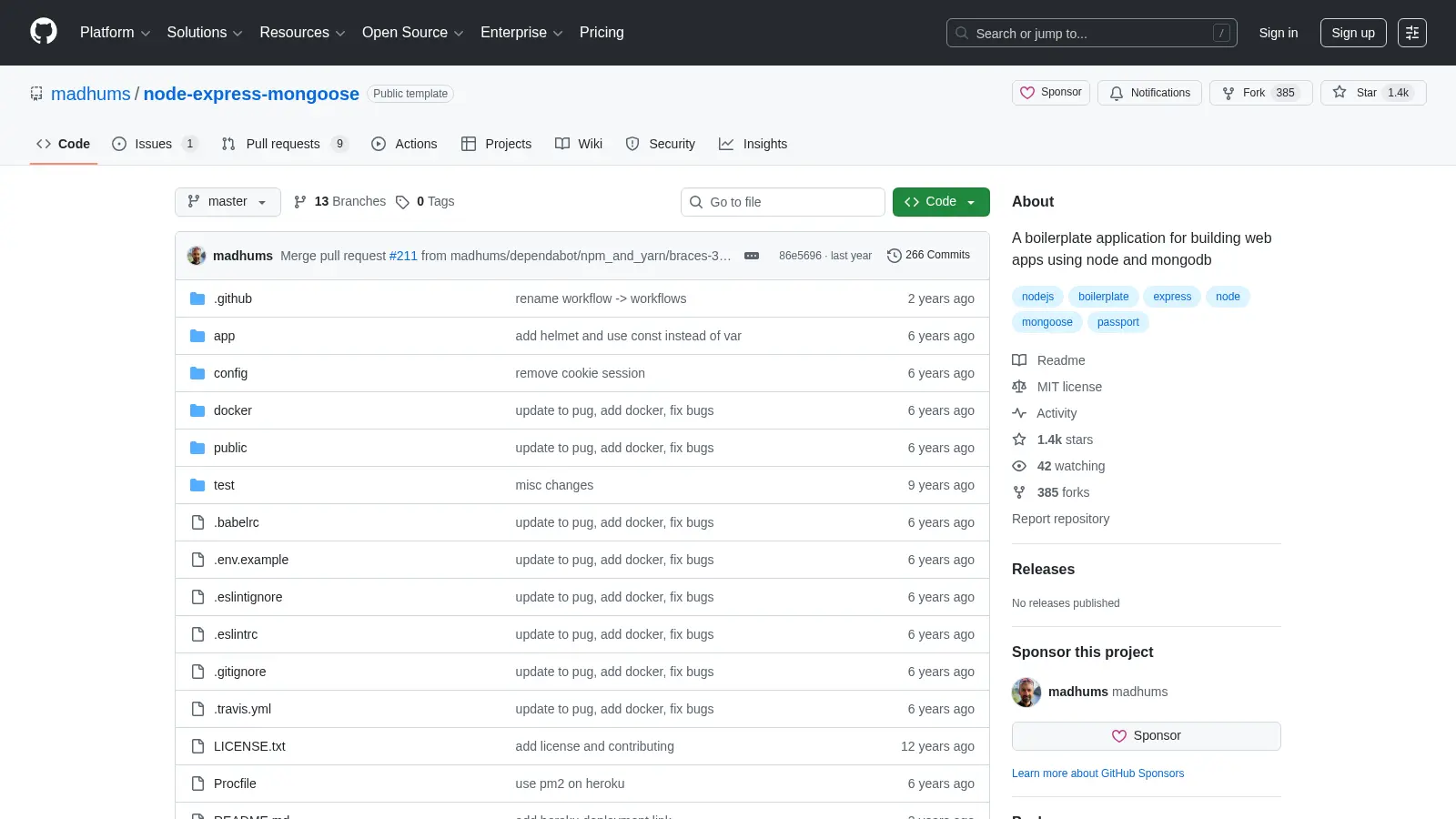Click the star icon beside 1.4k stars
The width and height of the screenshot is (1456, 819).
click(1019, 440)
